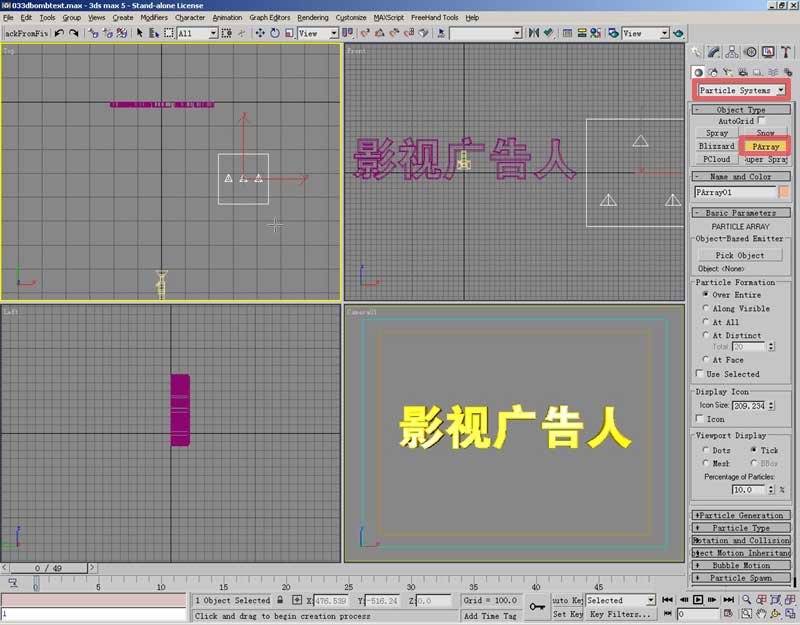Click the Pick Object button
This screenshot has width=800, height=625.
click(x=740, y=255)
